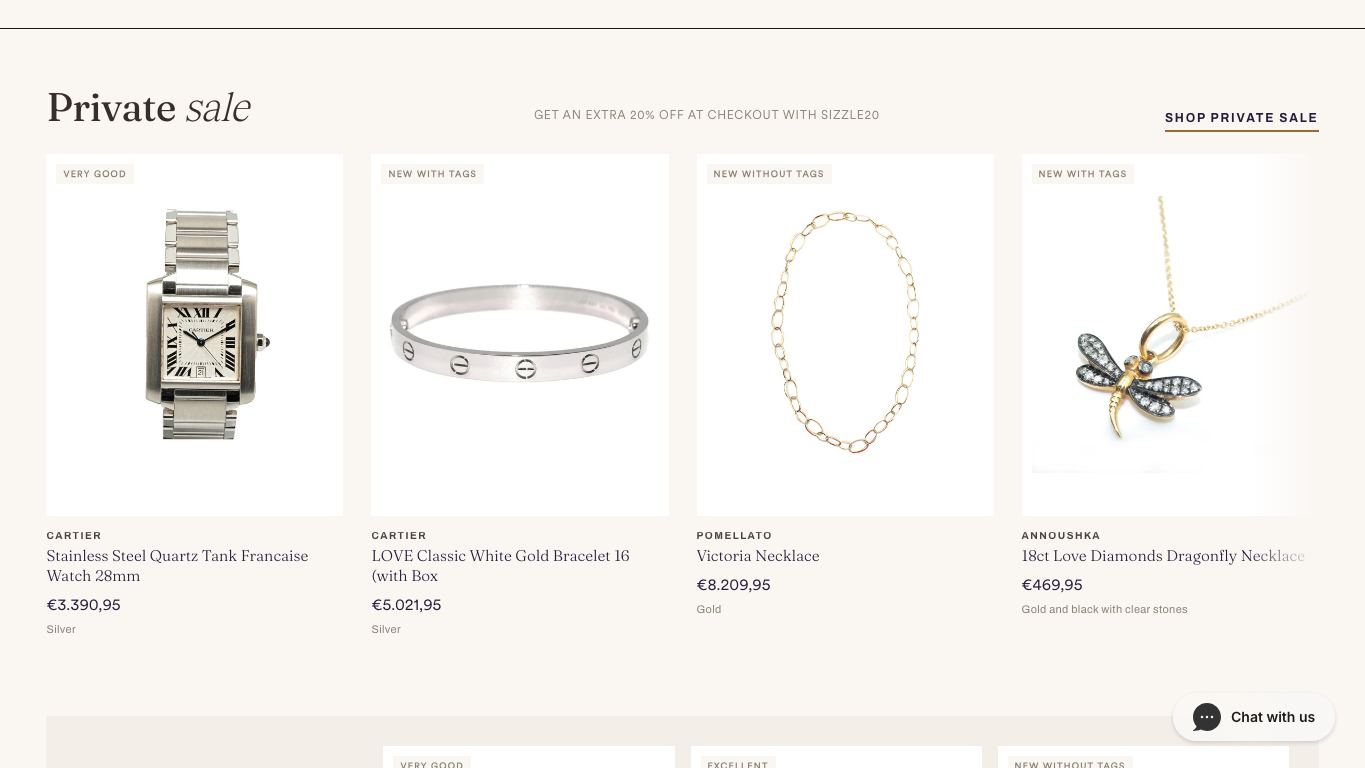The width and height of the screenshot is (1365, 768).
Task: Click the chat bubble icon
Action: click(1207, 717)
